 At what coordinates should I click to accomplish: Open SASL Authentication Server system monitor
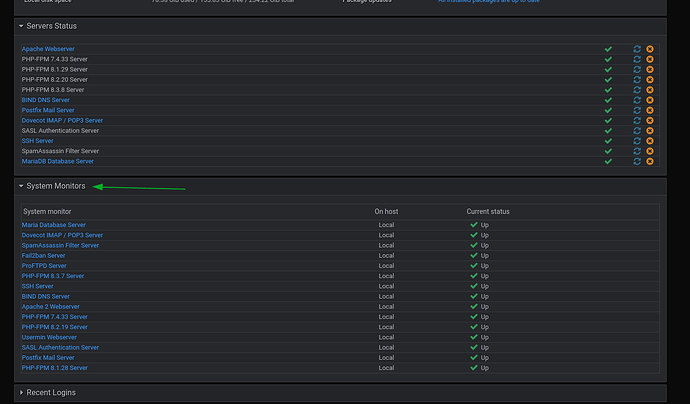pyautogui.click(x=60, y=347)
